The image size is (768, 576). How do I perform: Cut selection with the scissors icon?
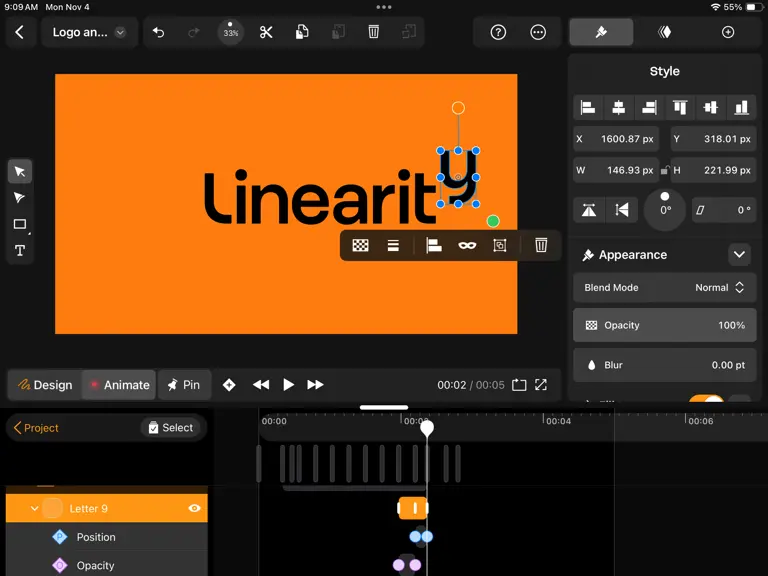point(266,32)
